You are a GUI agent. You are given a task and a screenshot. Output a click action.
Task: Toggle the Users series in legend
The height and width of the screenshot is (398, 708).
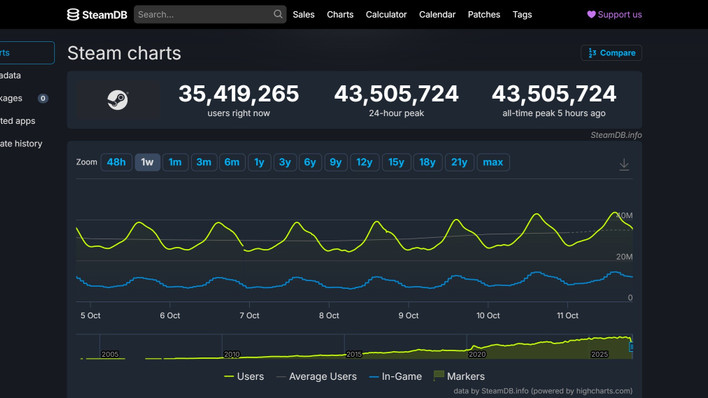click(x=244, y=376)
